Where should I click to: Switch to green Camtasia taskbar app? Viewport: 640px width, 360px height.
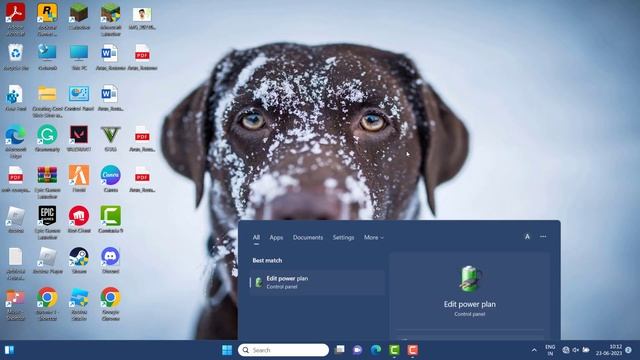pyautogui.click(x=394, y=350)
